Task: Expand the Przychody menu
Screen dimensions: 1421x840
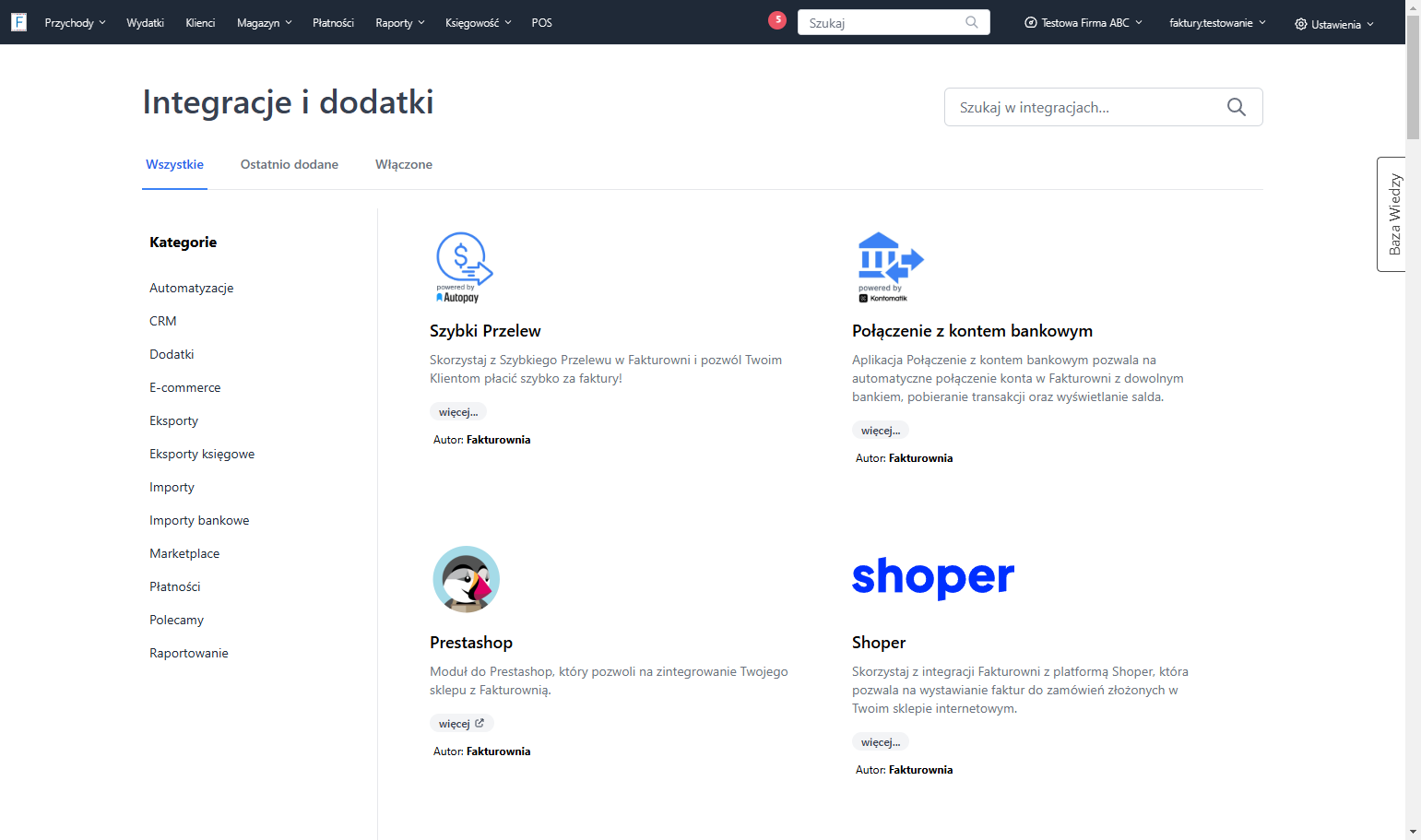Action: (x=75, y=23)
